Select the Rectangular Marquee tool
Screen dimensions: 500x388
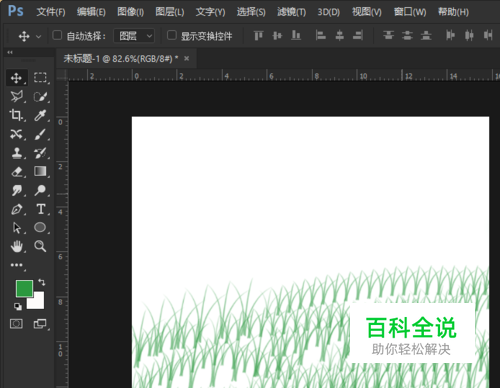40,78
